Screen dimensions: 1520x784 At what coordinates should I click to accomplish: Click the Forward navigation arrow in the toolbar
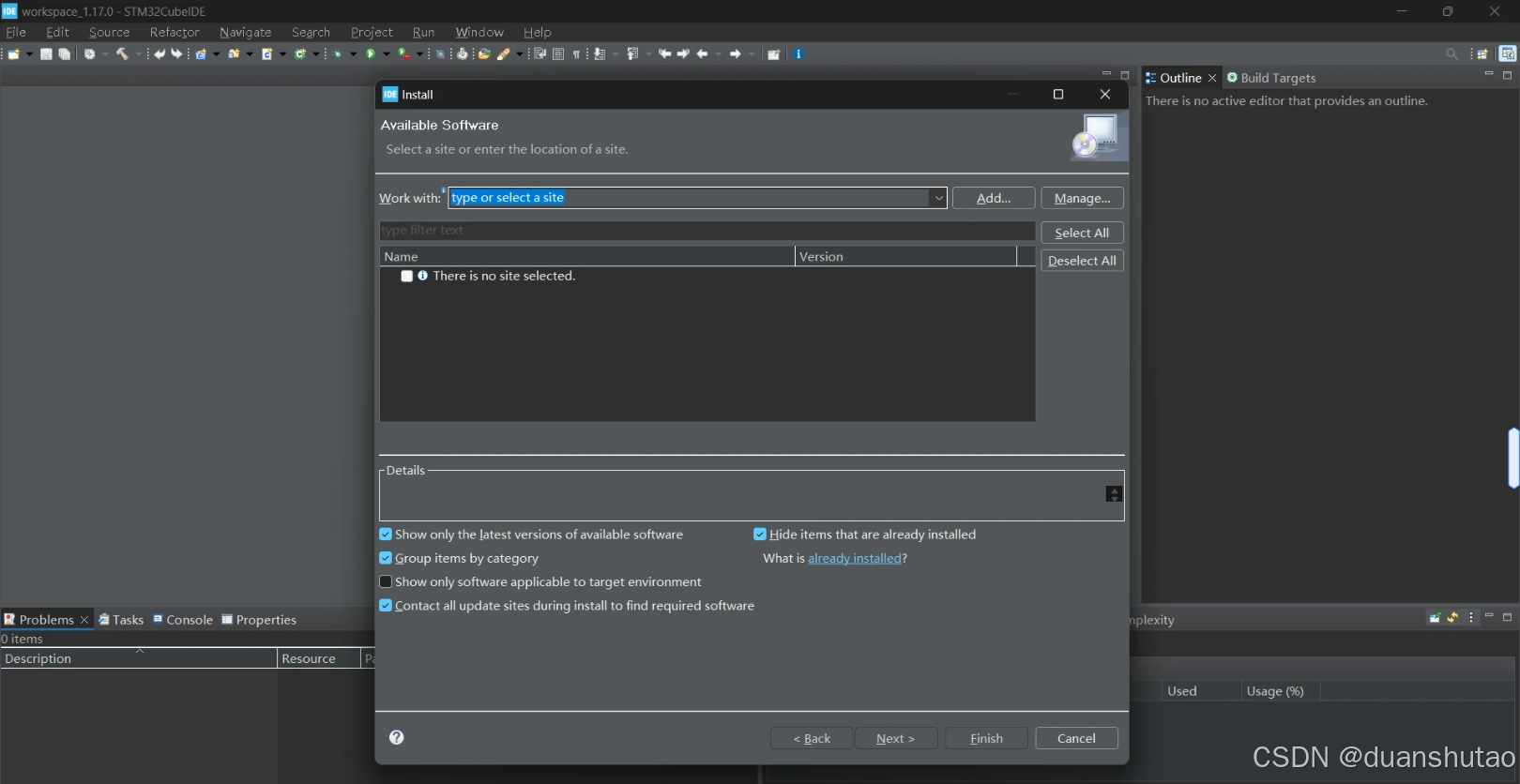pos(736,54)
